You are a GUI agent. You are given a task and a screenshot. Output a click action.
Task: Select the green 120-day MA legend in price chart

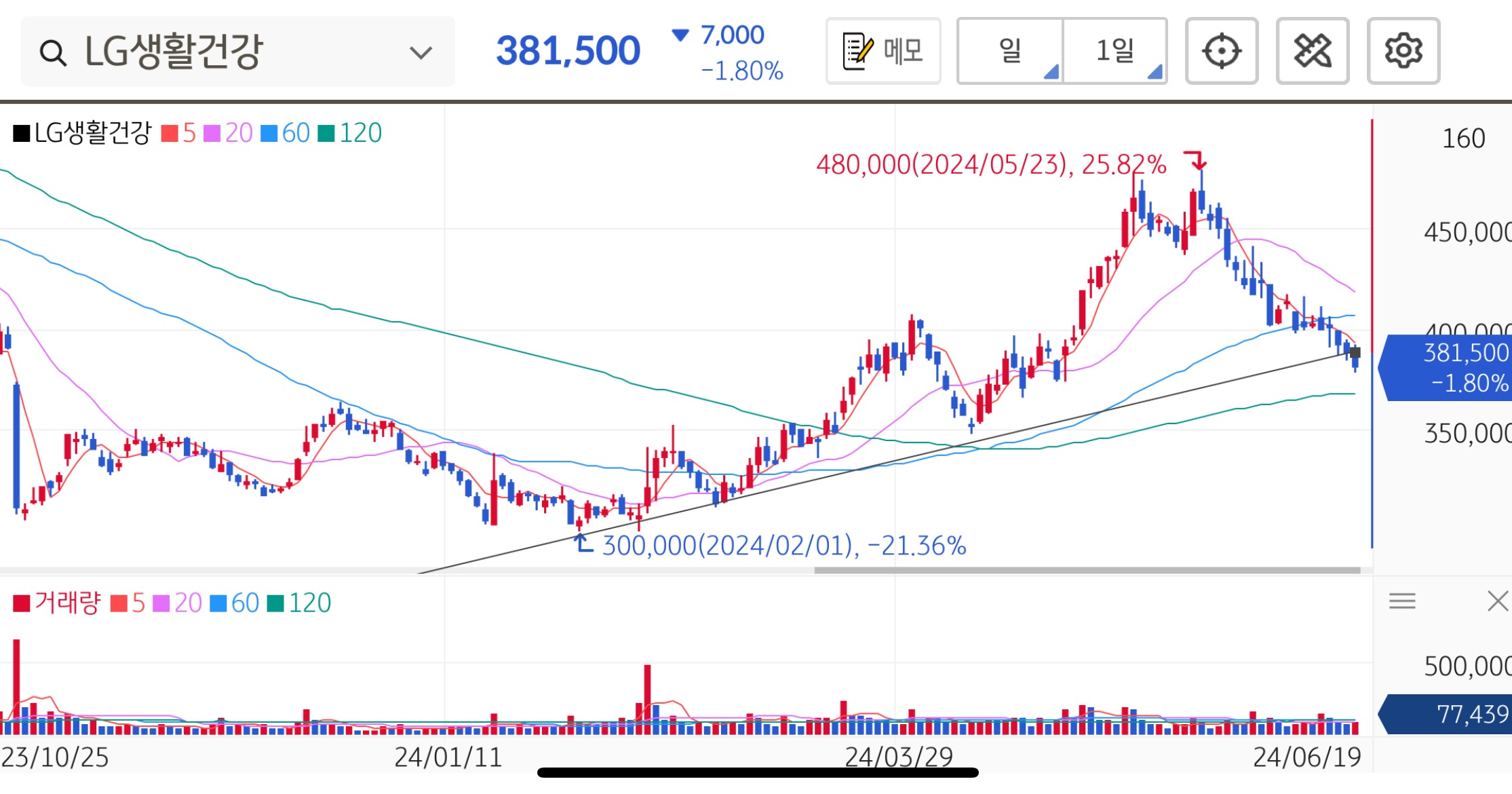click(349, 133)
